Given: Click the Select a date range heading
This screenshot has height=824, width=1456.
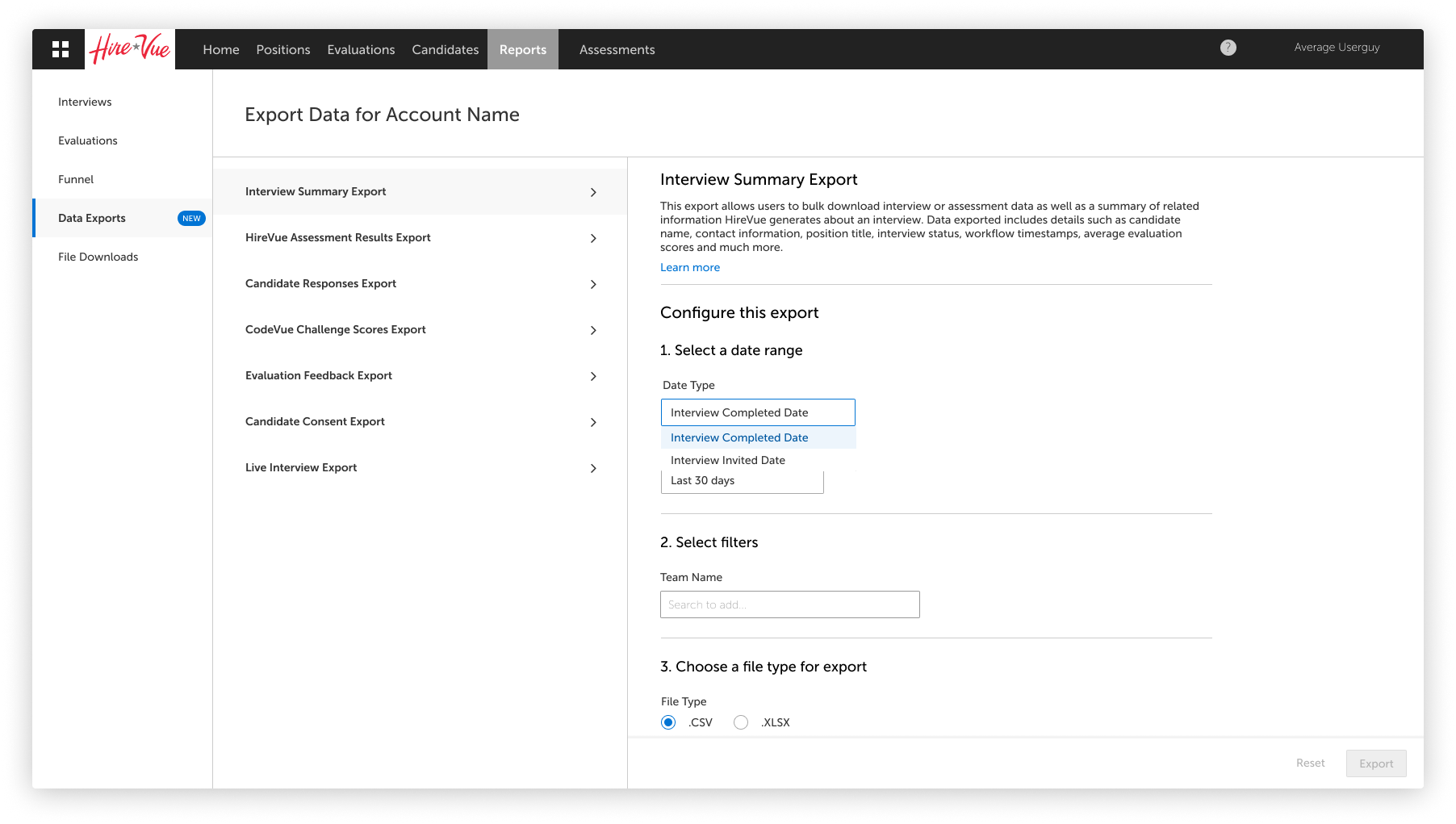Looking at the screenshot, I should pyautogui.click(x=731, y=350).
